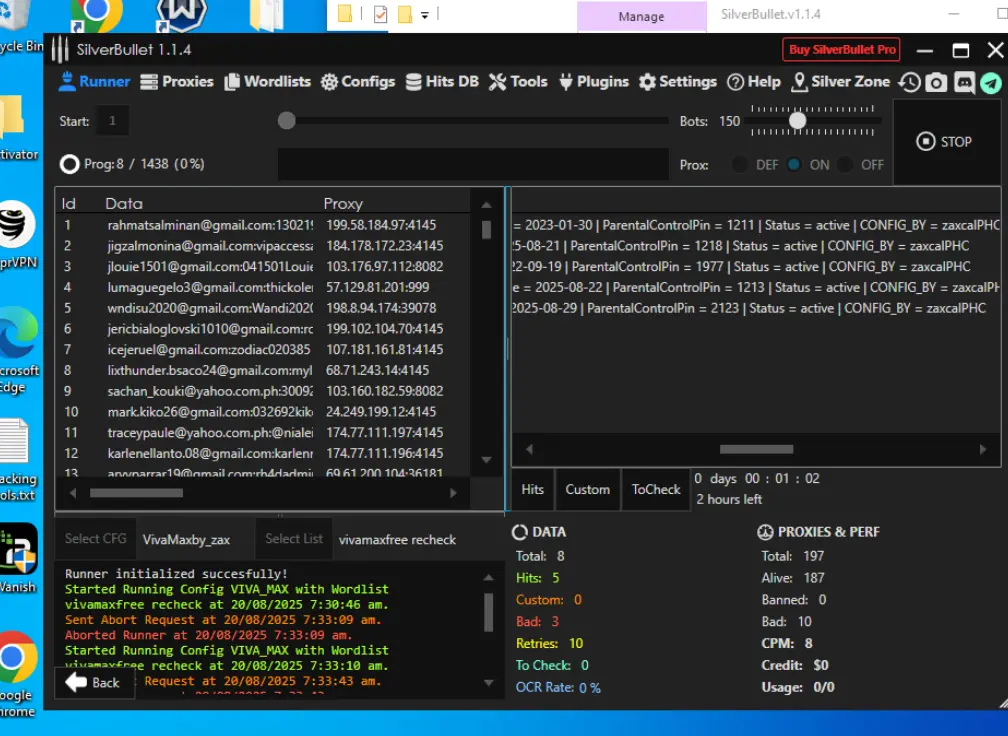1008x736 pixels.
Task: Click proxy 57.129.81.201:999 cell
Action: point(377,287)
